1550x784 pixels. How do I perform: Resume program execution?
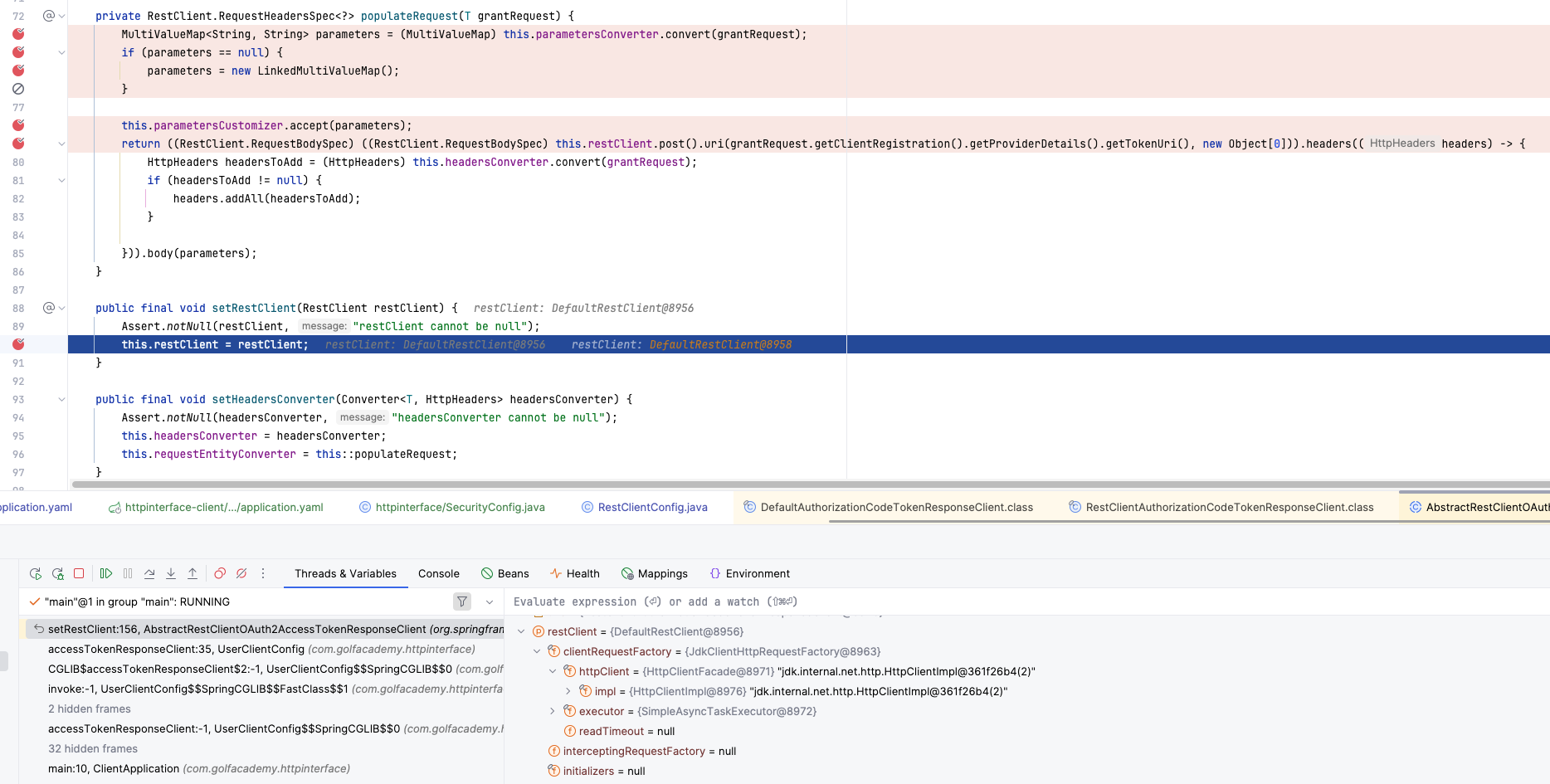pos(106,573)
